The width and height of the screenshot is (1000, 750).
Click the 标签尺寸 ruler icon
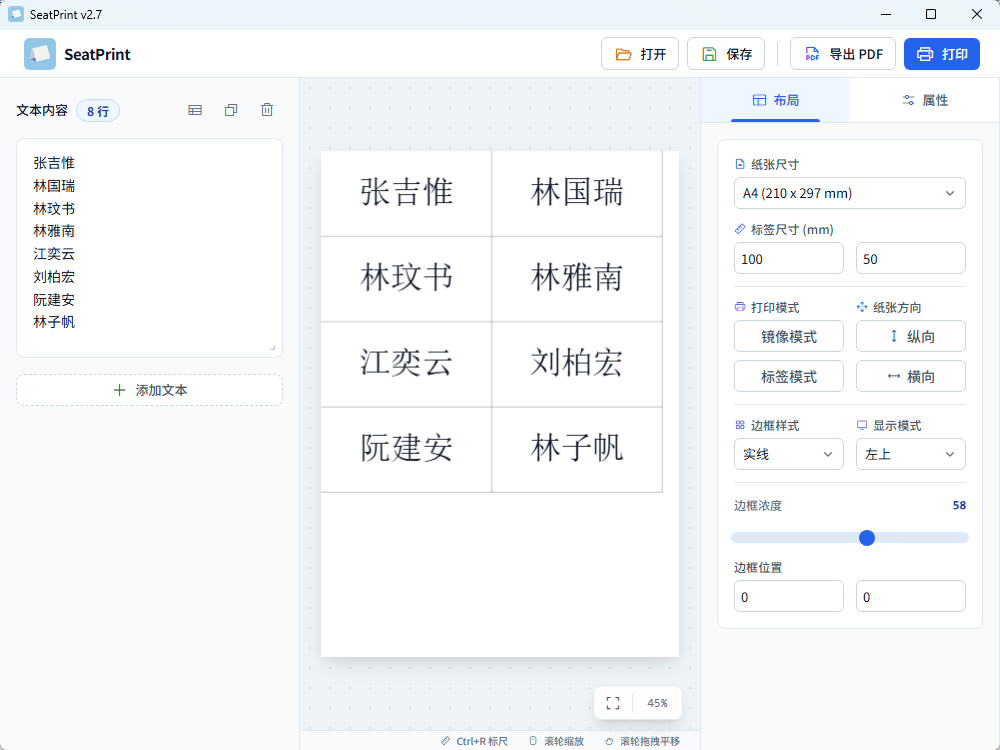pos(740,229)
